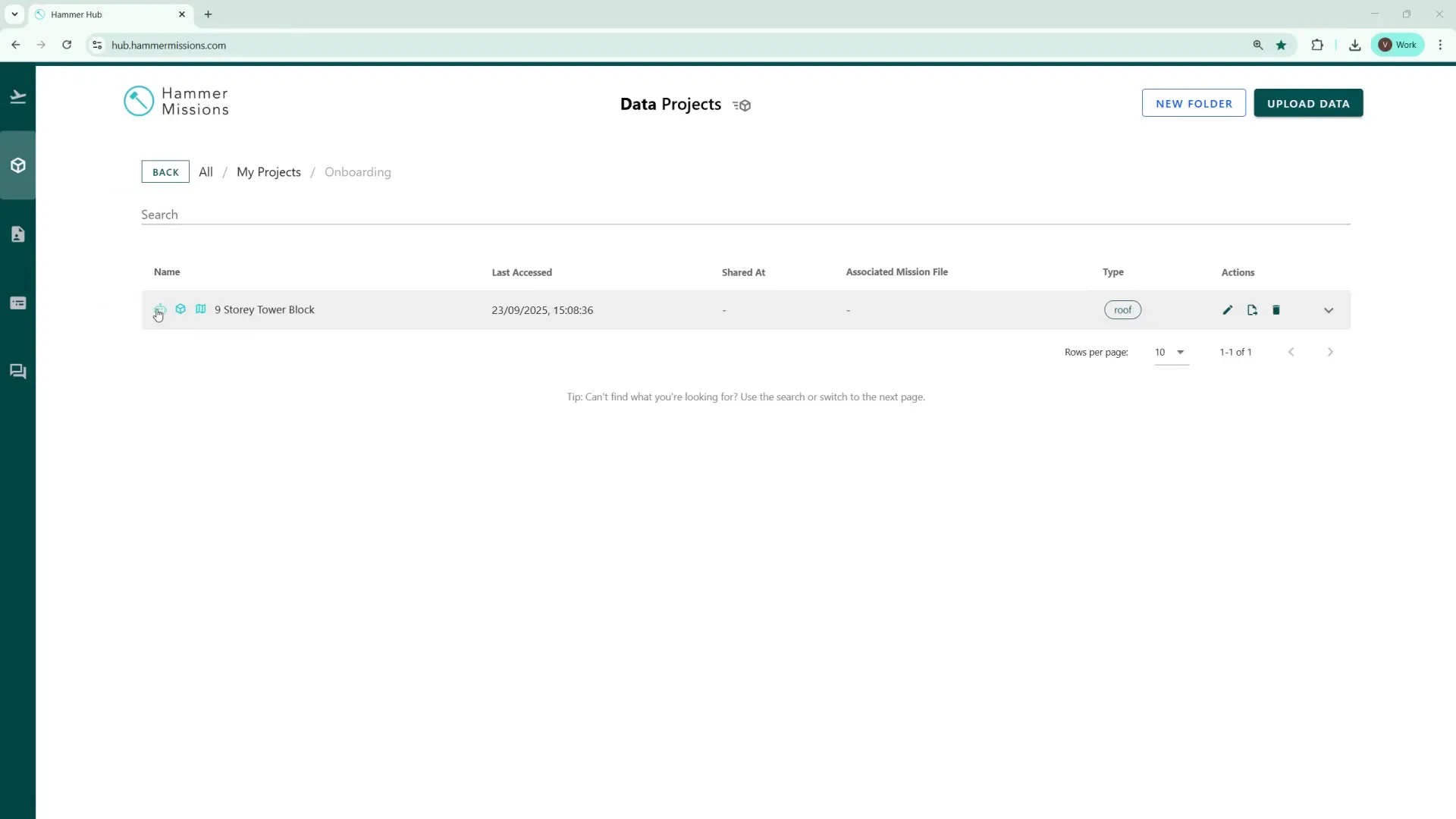Click the map icon beside 9 Storey Tower Block
The height and width of the screenshot is (819, 1456).
tap(201, 309)
